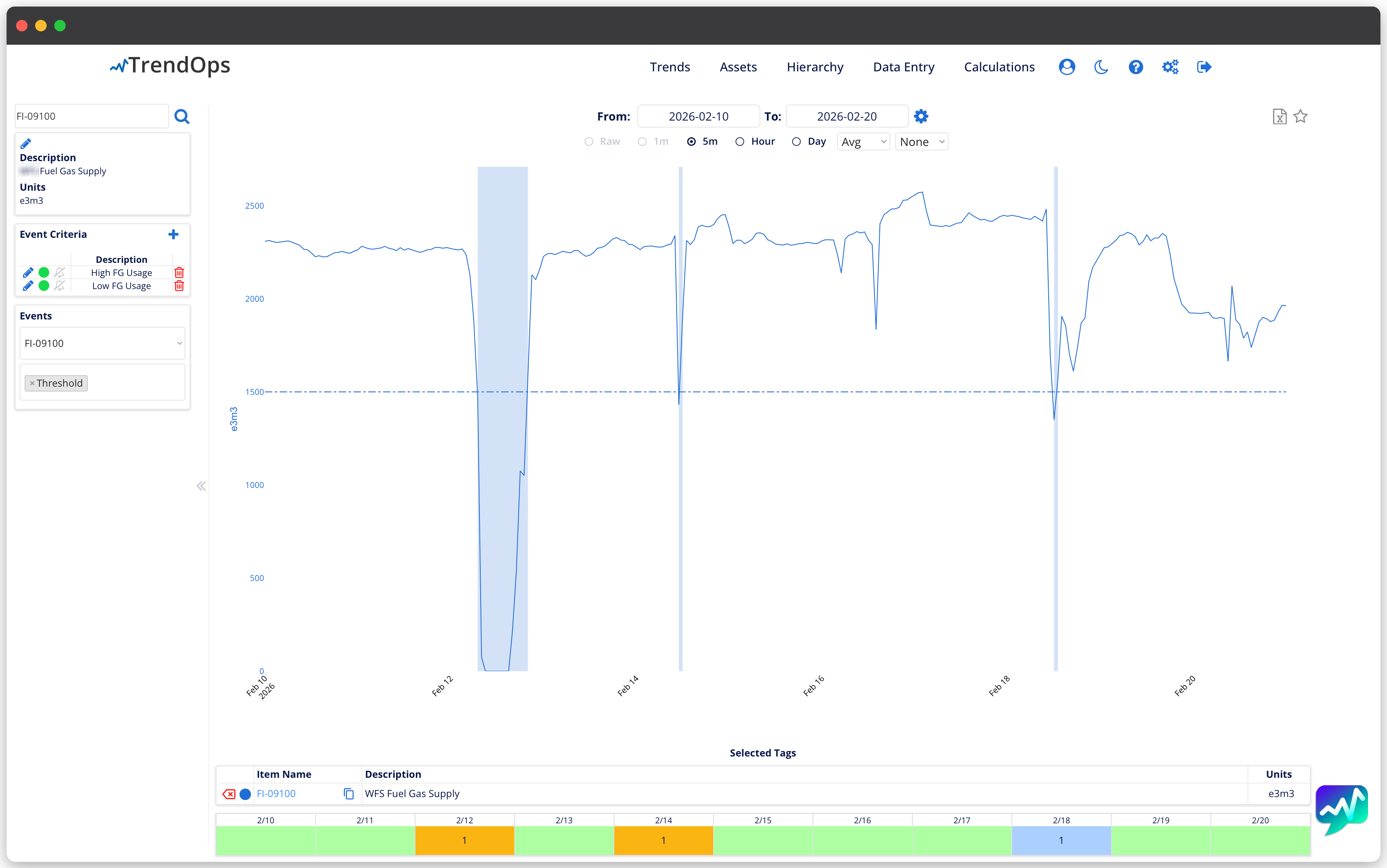1387x868 pixels.
Task: Add the trend to favorites with the star
Action: pos(1300,116)
